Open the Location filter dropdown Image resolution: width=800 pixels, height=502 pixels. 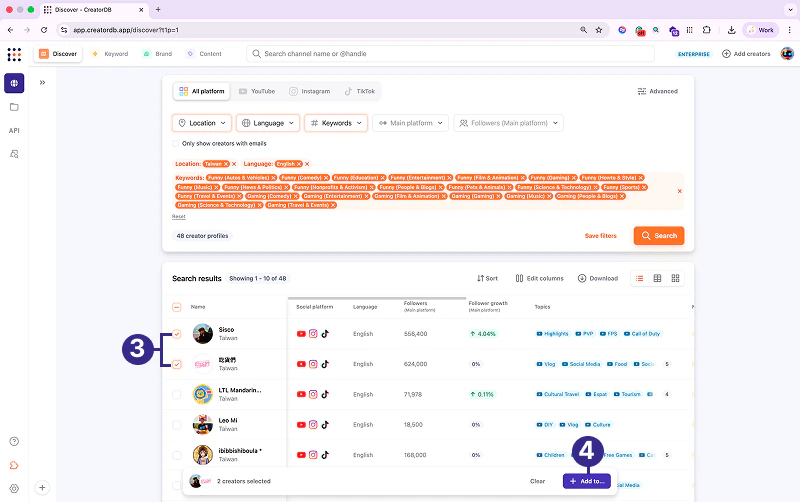click(202, 123)
